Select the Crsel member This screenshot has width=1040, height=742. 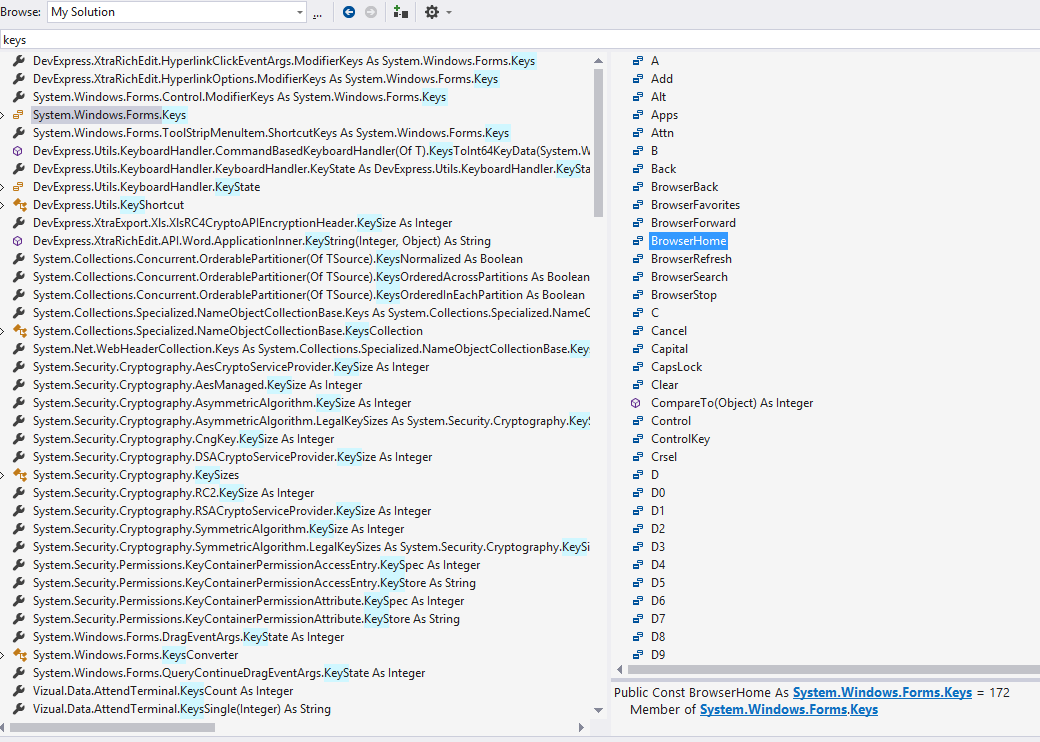664,457
